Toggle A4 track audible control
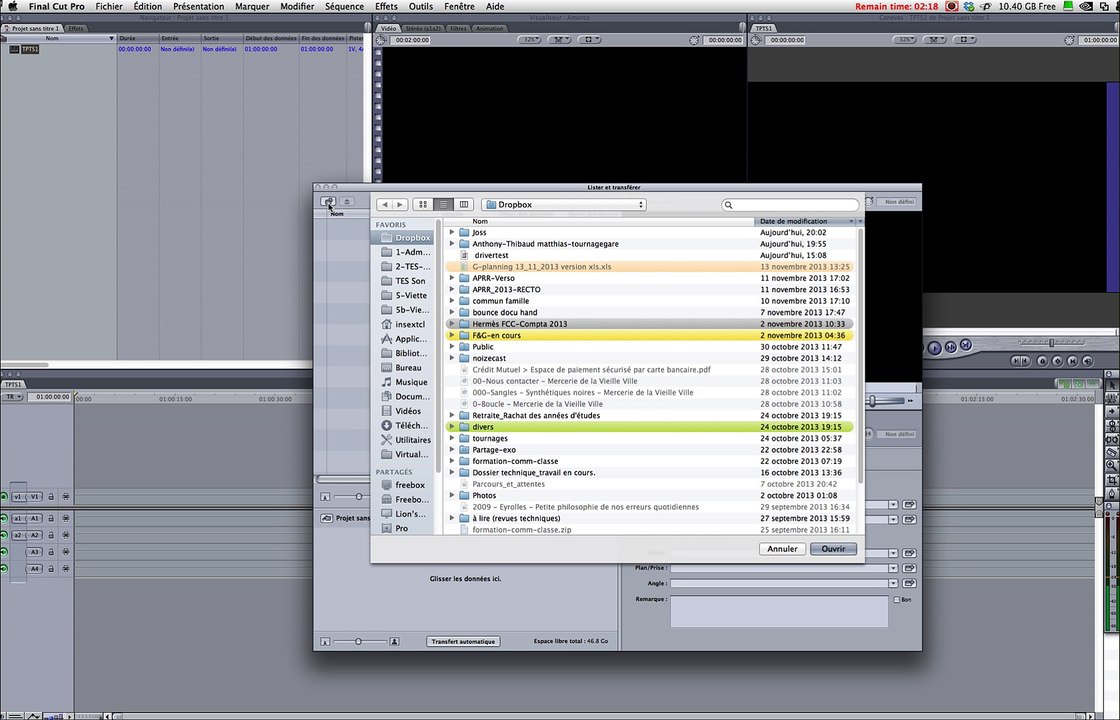 tap(4, 569)
